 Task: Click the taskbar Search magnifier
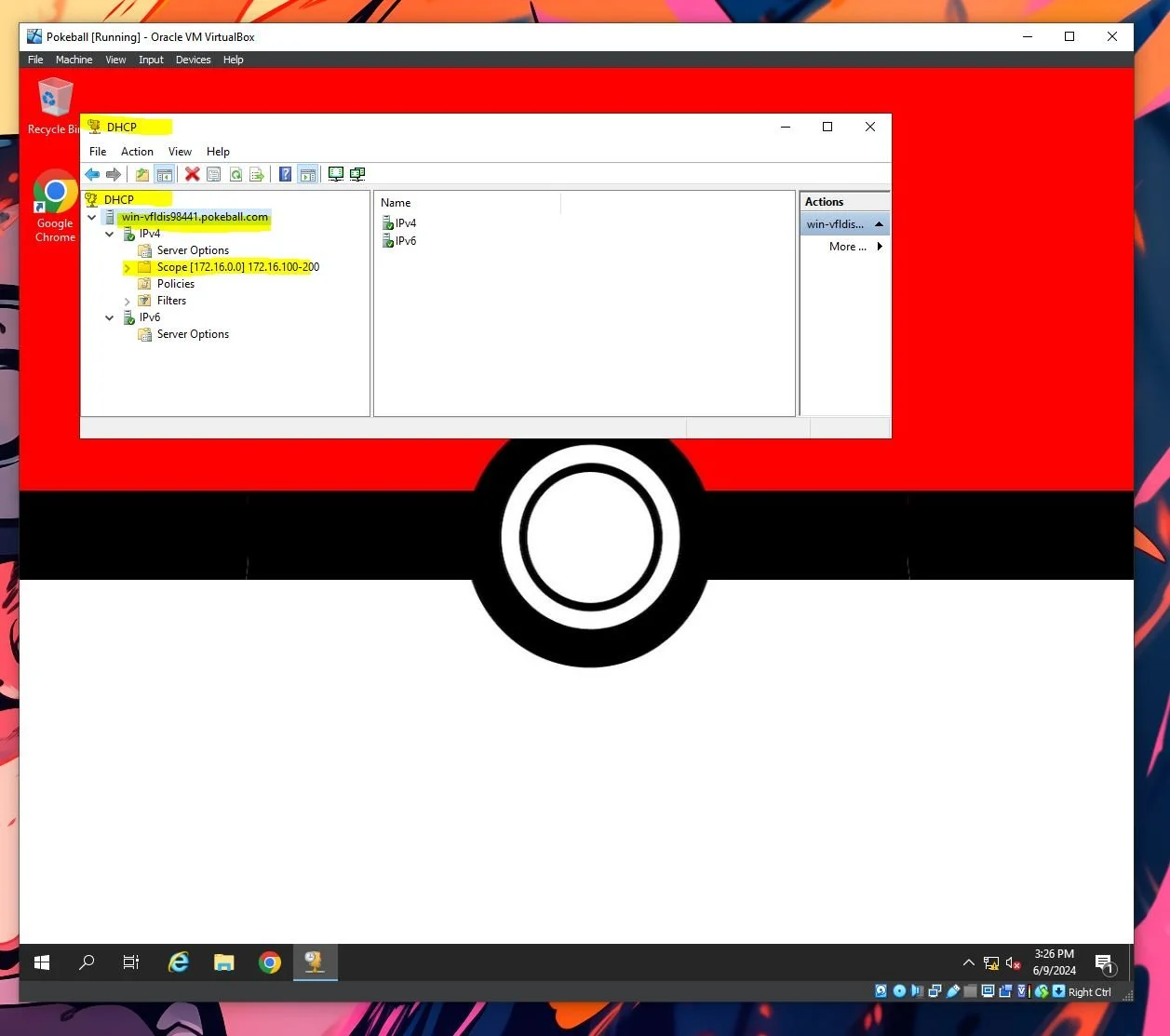tap(87, 962)
